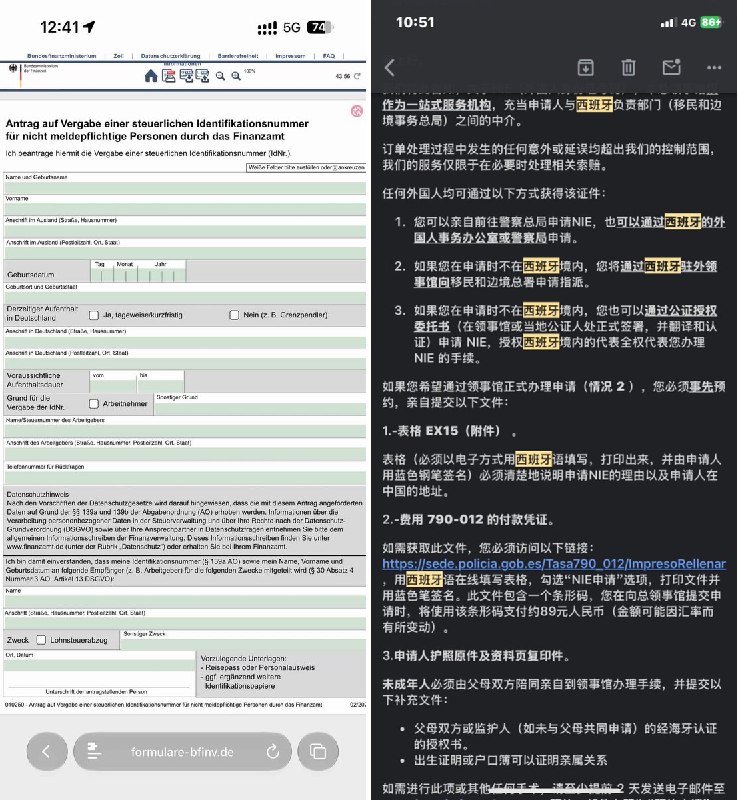This screenshot has width=738, height=800.
Task: Click the 'Anschrift im Ausland (Straße, Hausnummer)' field
Action: click(185, 232)
